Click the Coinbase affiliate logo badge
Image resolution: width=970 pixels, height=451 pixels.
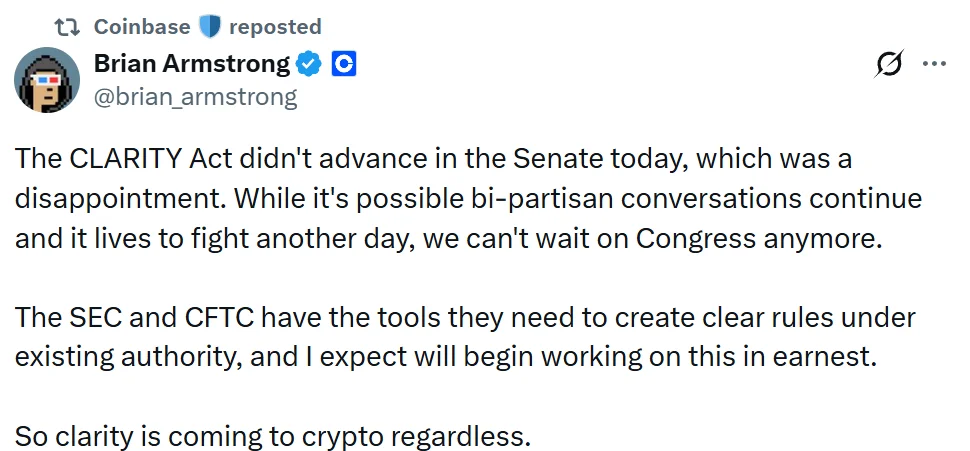[x=344, y=64]
